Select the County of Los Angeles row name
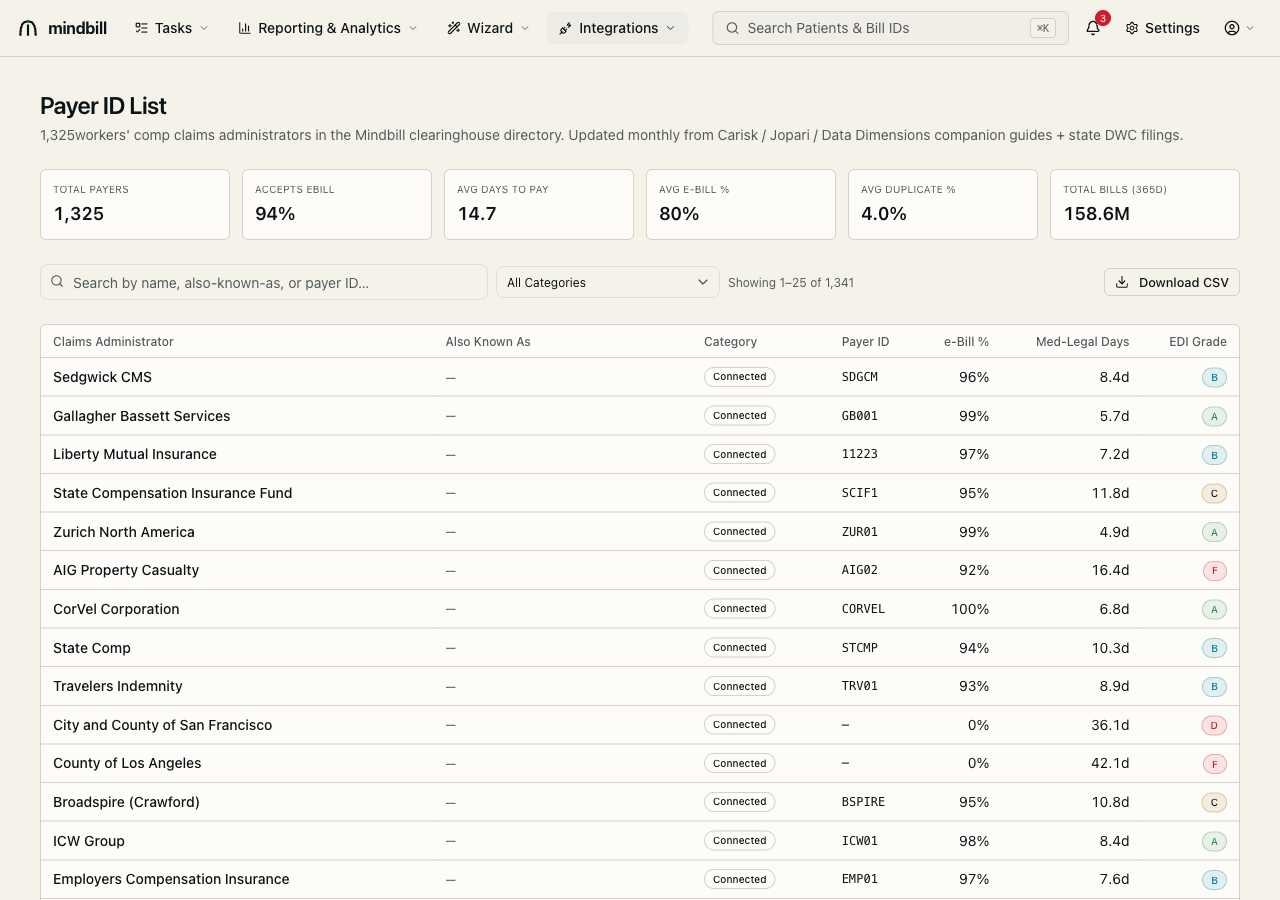 (x=127, y=763)
